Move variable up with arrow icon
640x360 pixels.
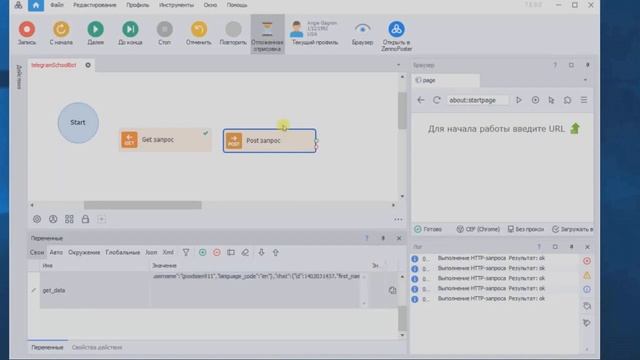tap(276, 253)
